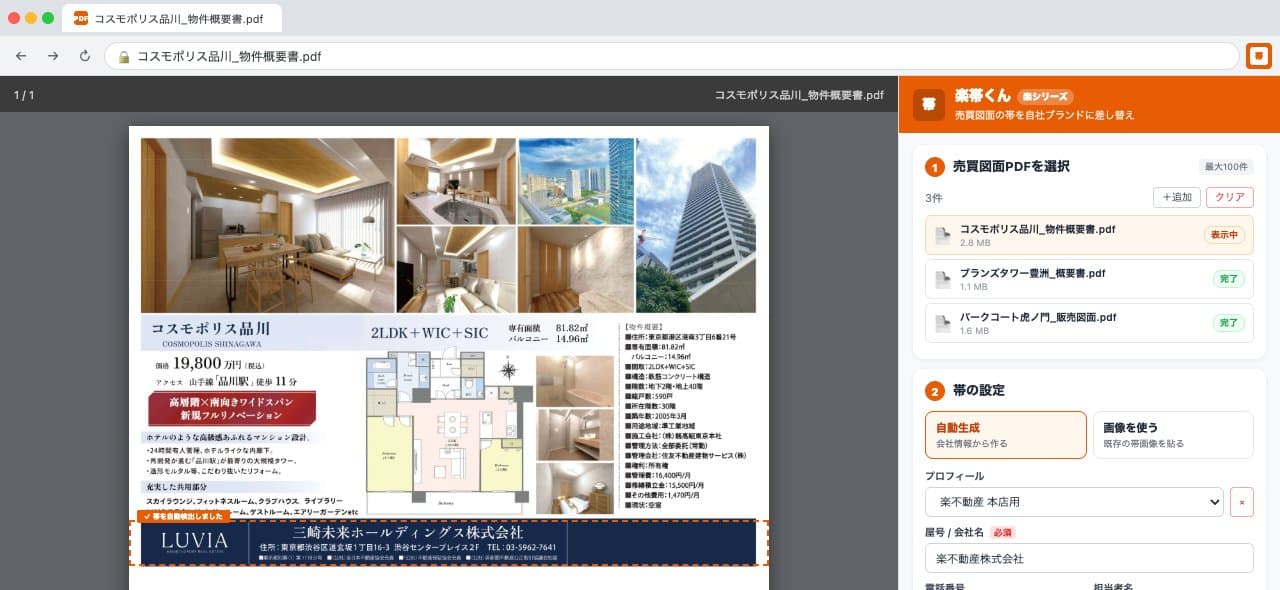
Task: Click the PDF favicon on the tab
Action: pyautogui.click(x=81, y=18)
